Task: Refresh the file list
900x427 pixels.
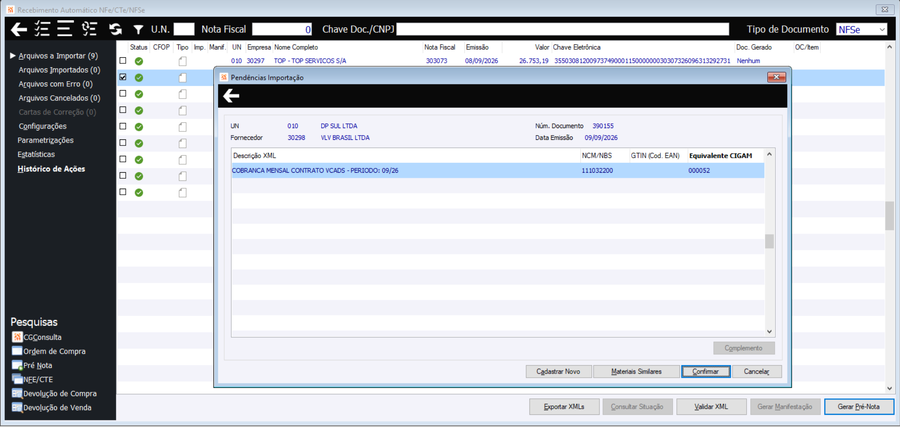Action: [x=116, y=29]
